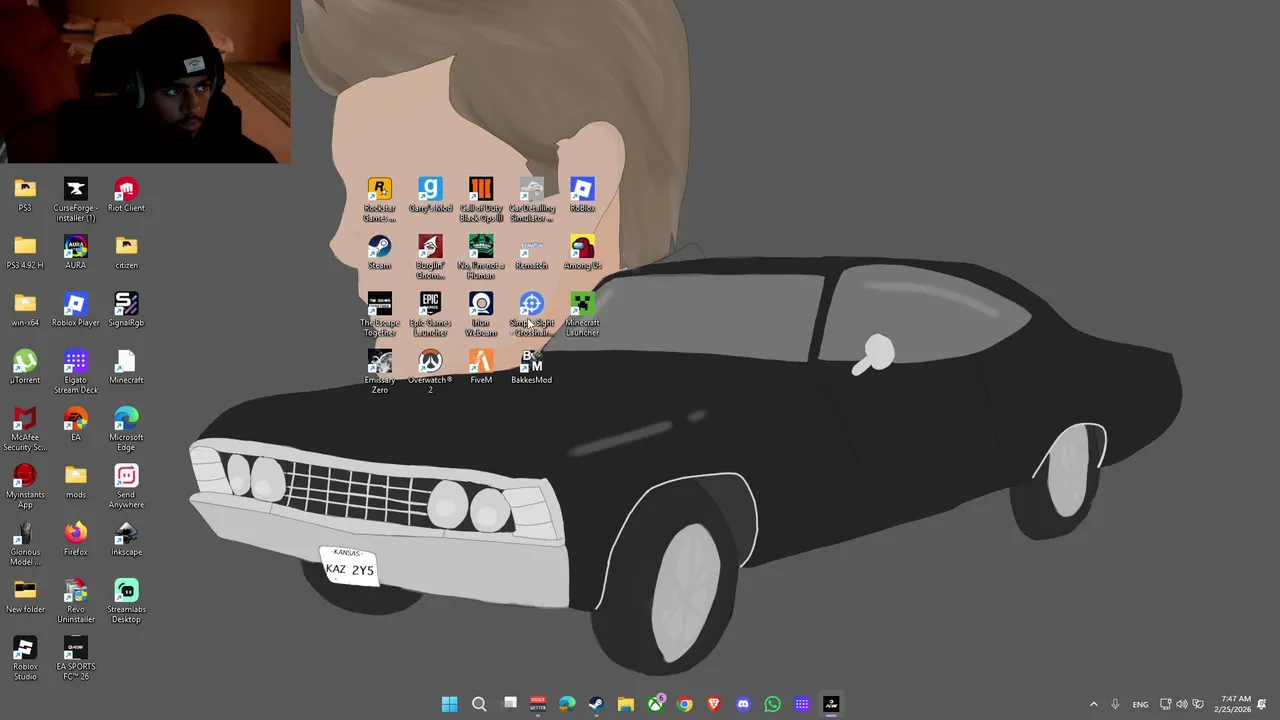
Task: Select the BakkesMod shortcut
Action: (x=532, y=366)
